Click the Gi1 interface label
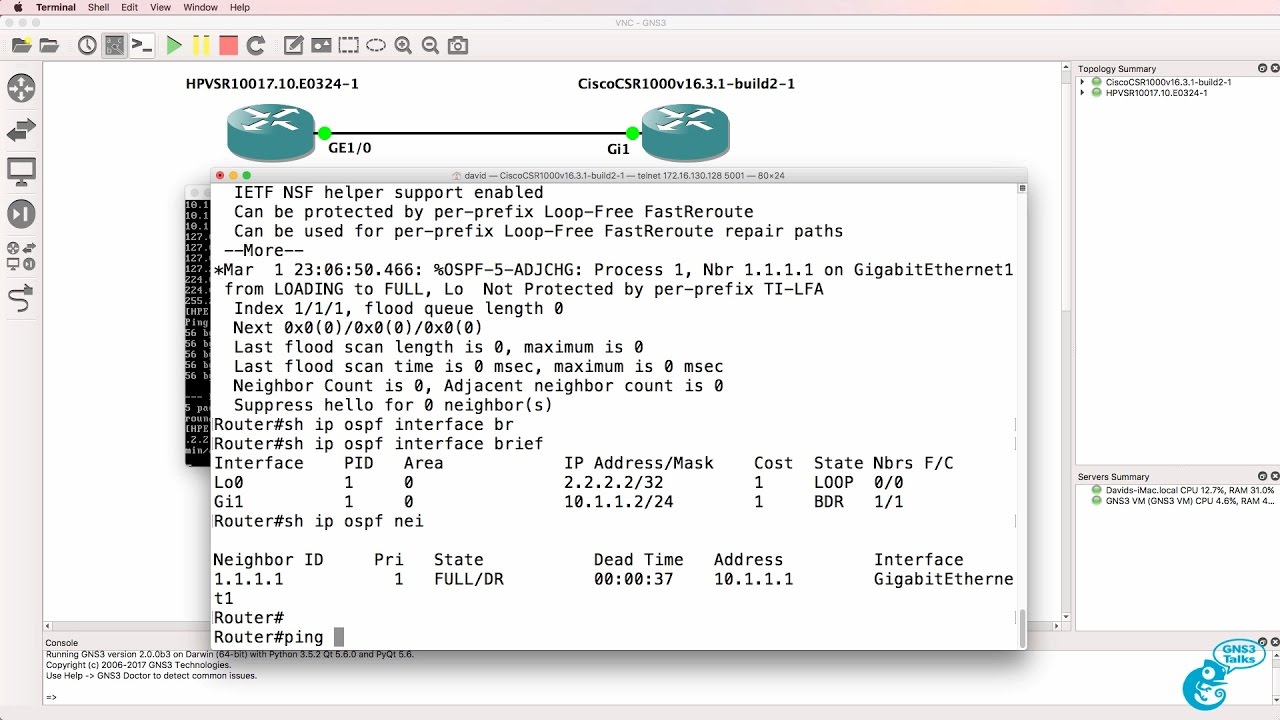 point(618,149)
